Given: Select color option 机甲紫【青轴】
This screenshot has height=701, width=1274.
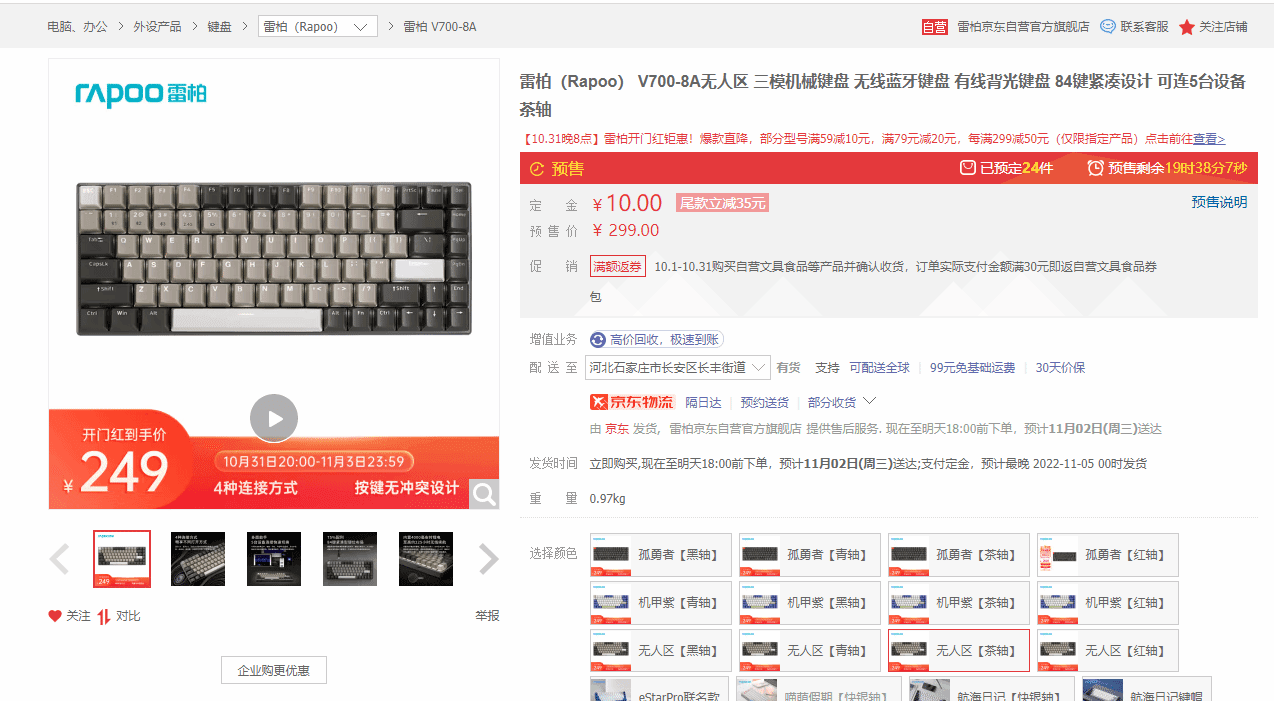Looking at the screenshot, I should coord(661,602).
